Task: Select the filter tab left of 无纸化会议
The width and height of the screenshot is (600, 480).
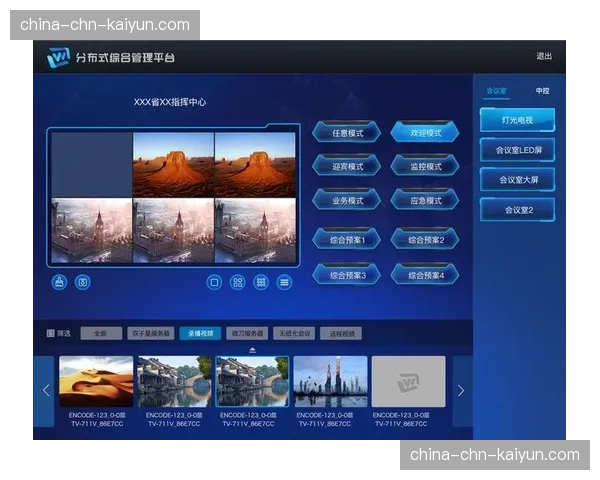Action: [x=247, y=333]
